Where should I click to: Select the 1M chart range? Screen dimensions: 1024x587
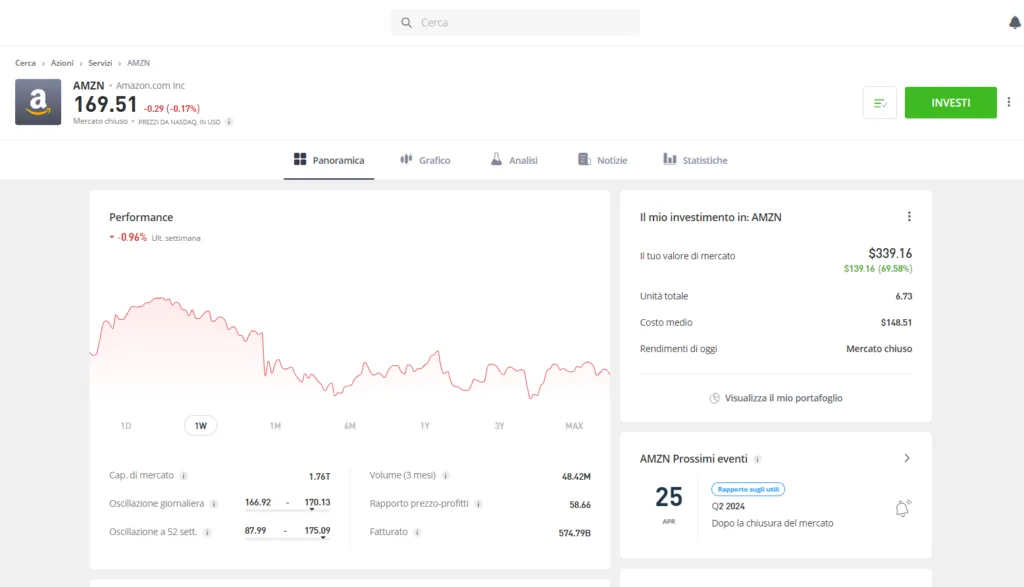pyautogui.click(x=275, y=426)
